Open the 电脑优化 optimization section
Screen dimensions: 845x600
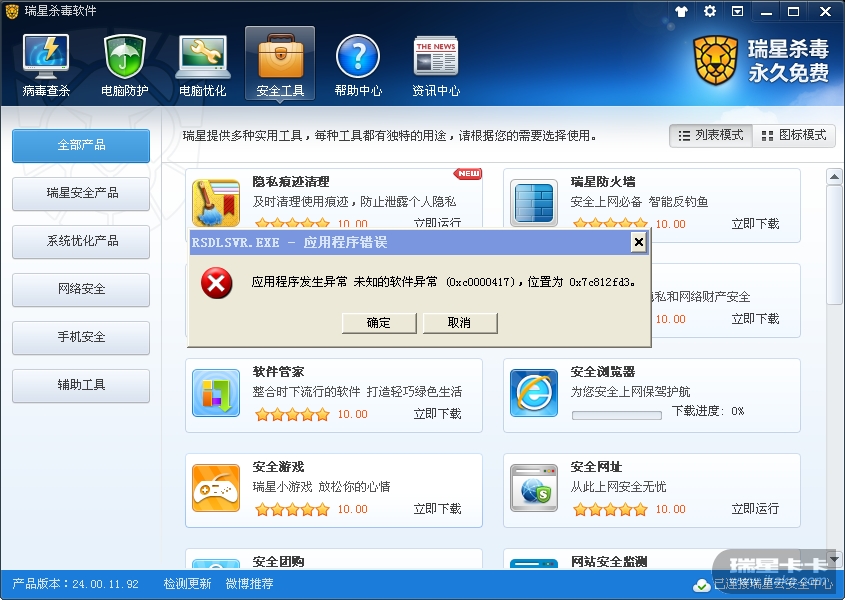coord(203,65)
